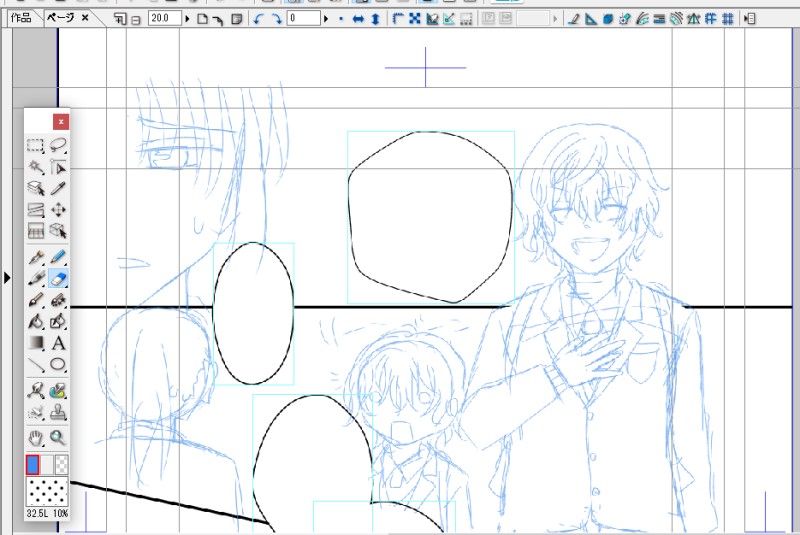800x535 pixels.
Task: Select the dust cleaner tool
Action: 35,412
